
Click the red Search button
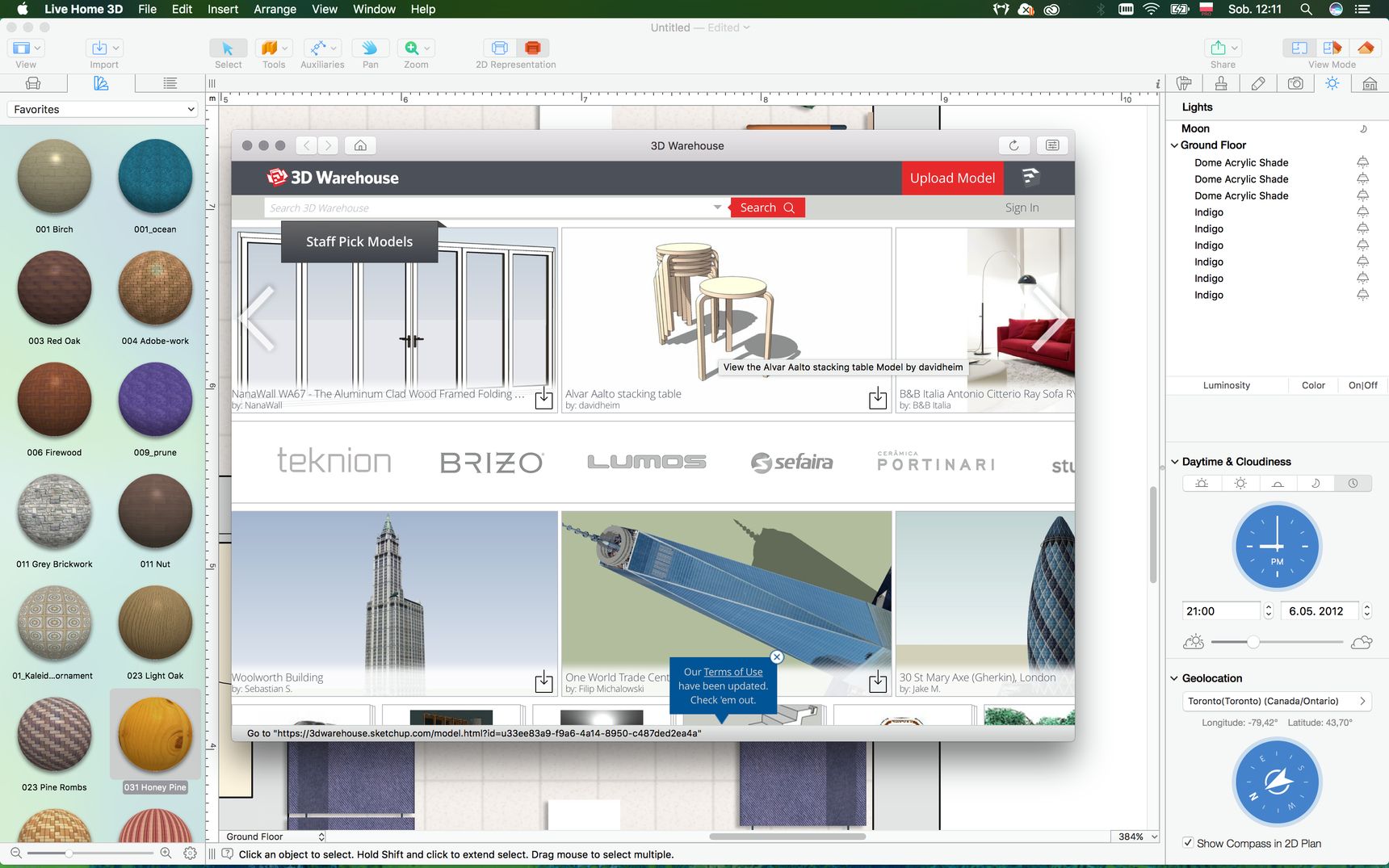click(x=767, y=208)
